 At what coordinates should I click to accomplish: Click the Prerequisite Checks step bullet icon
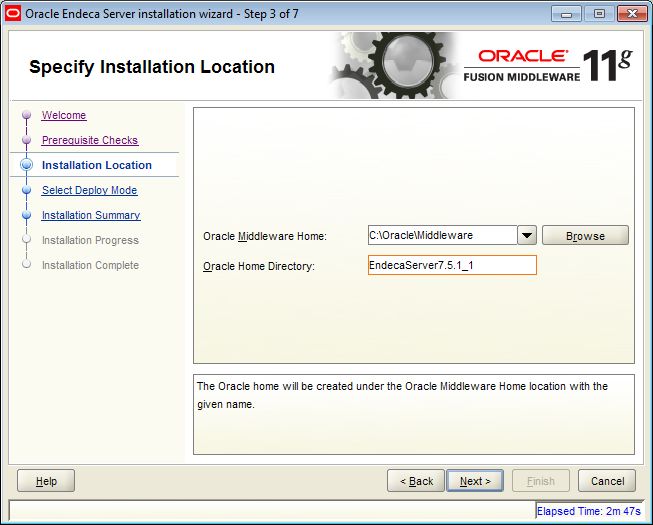tap(27, 140)
